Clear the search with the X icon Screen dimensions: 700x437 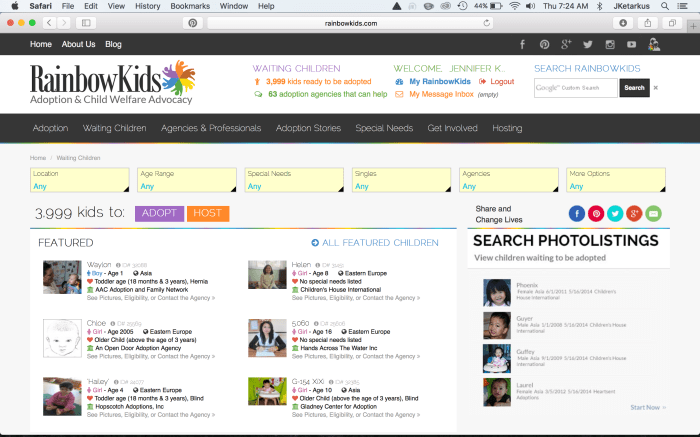(x=656, y=87)
